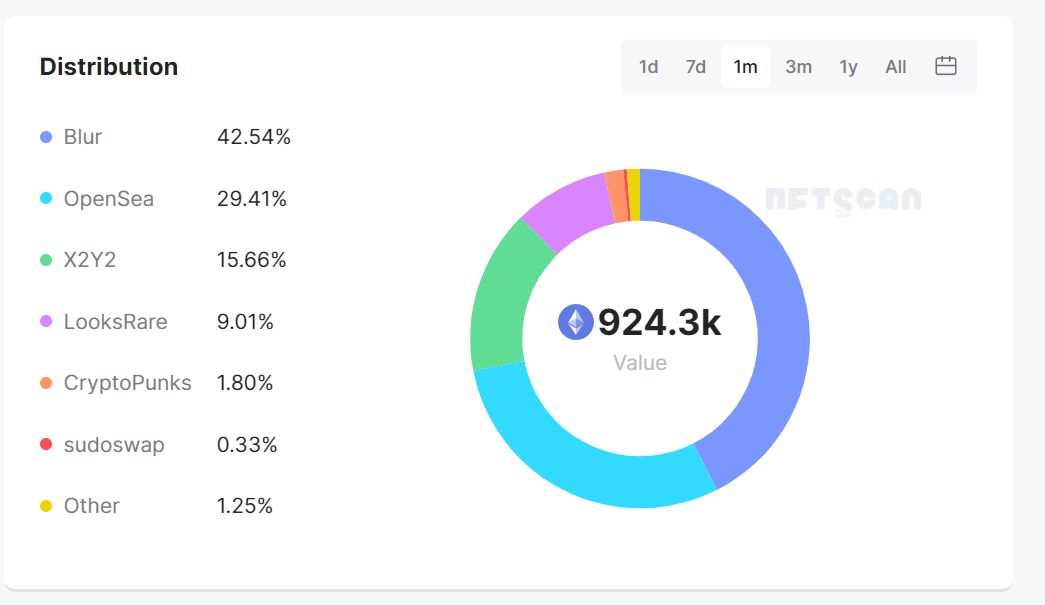Switch to the 1m time range
This screenshot has width=1045, height=605.
[745, 67]
